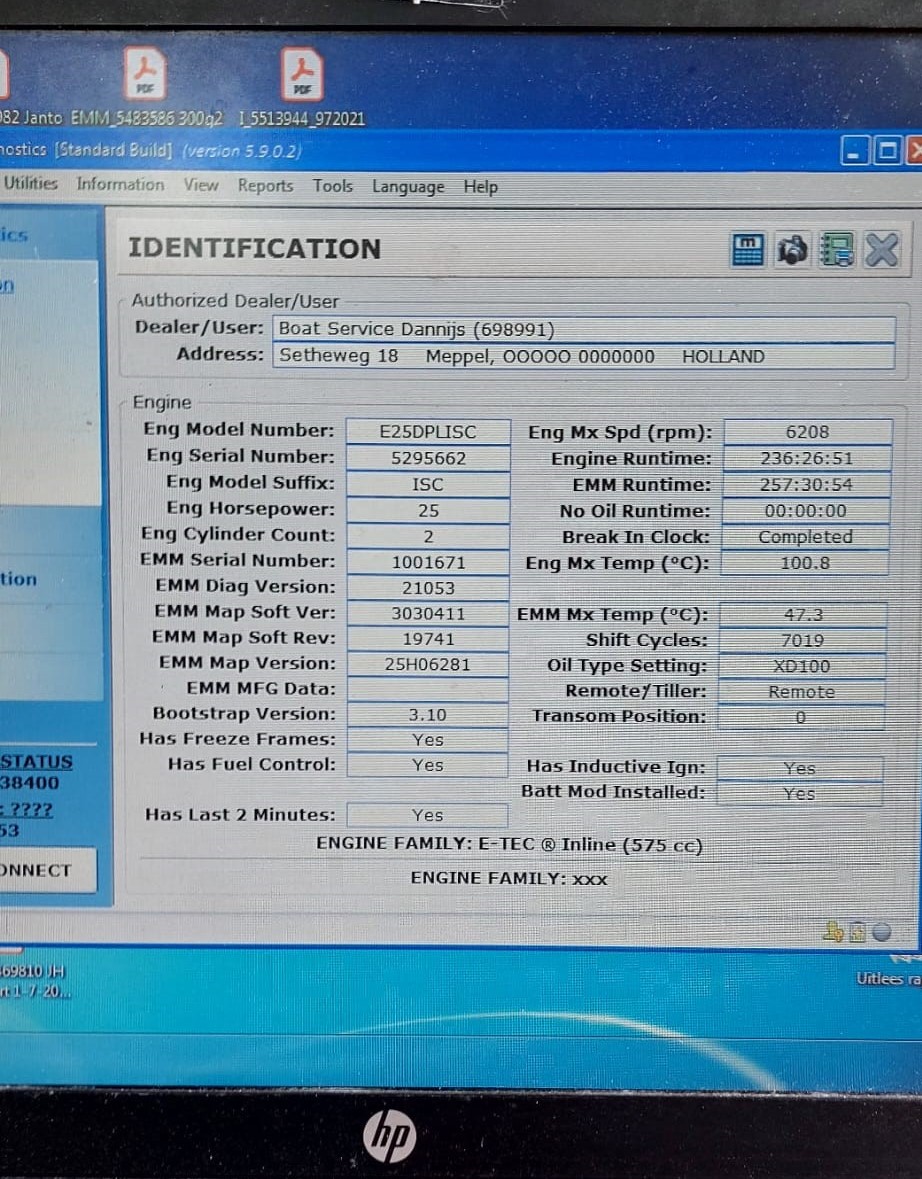Select the Eng Horsepower value 25
Screen dimensions: 922x1179
428,511
